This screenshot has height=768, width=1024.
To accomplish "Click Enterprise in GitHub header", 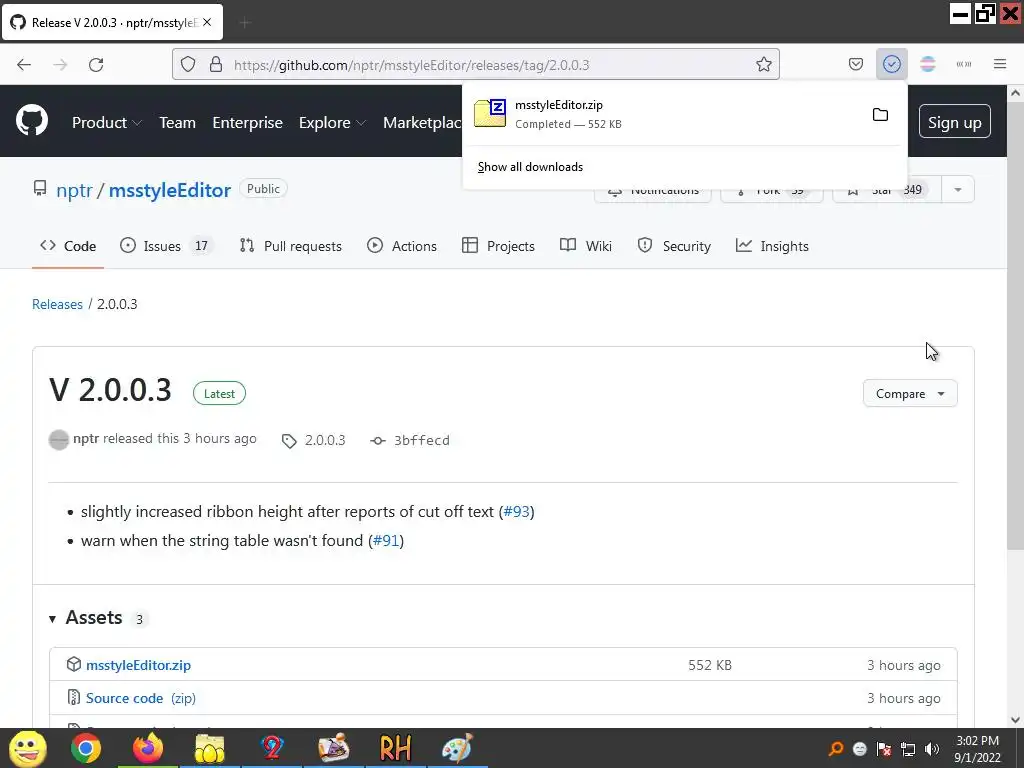I will 248,122.
